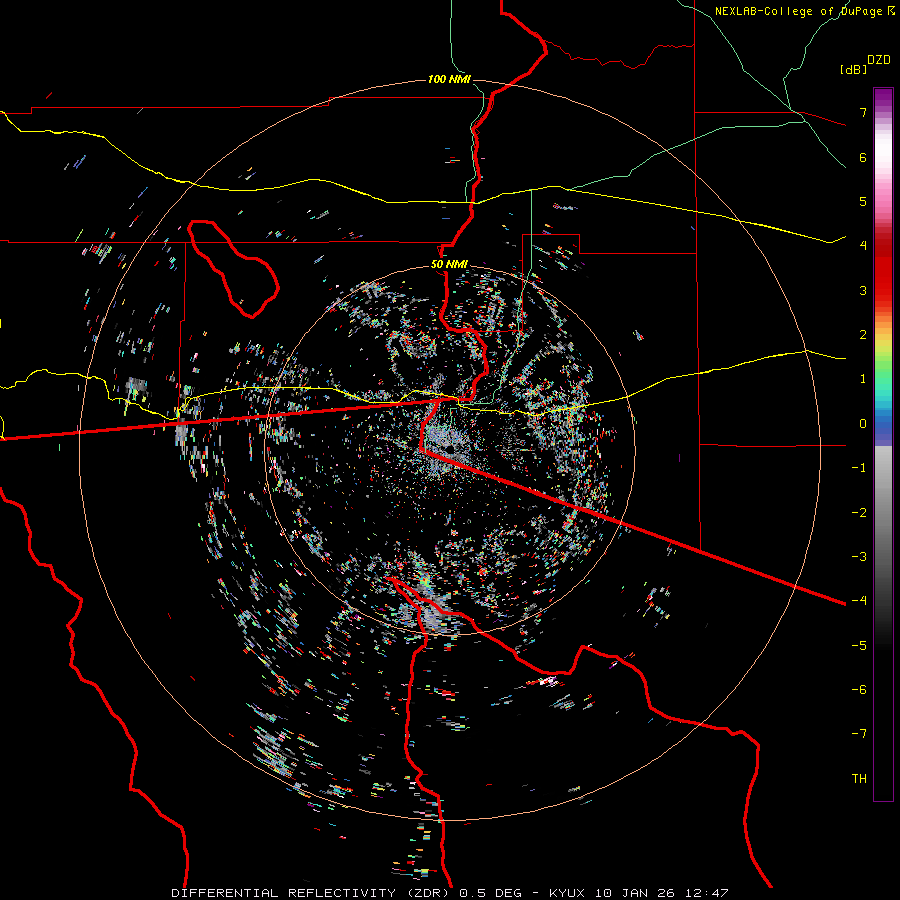Click the 2 value on color scale

(863, 335)
